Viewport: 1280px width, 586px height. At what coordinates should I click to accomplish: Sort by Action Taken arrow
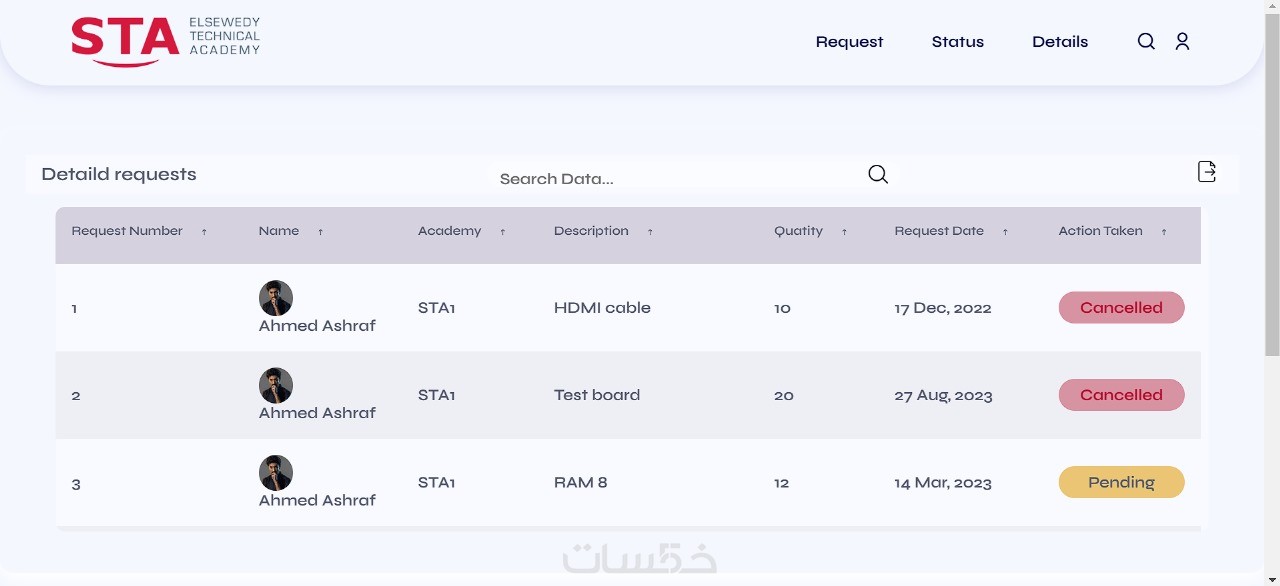point(1164,232)
